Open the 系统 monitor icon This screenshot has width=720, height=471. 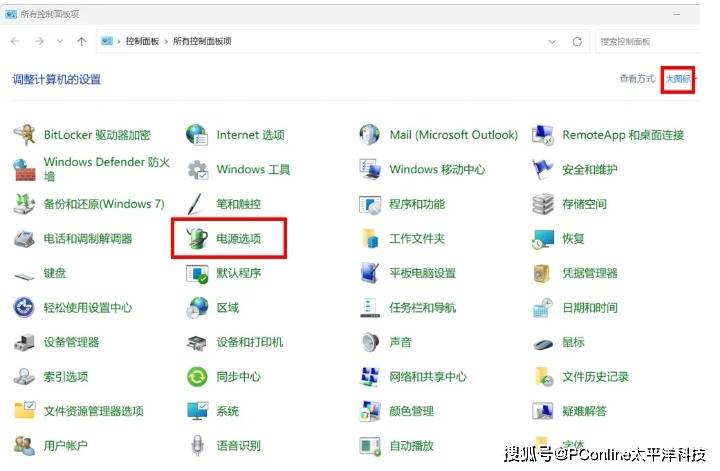pos(197,411)
